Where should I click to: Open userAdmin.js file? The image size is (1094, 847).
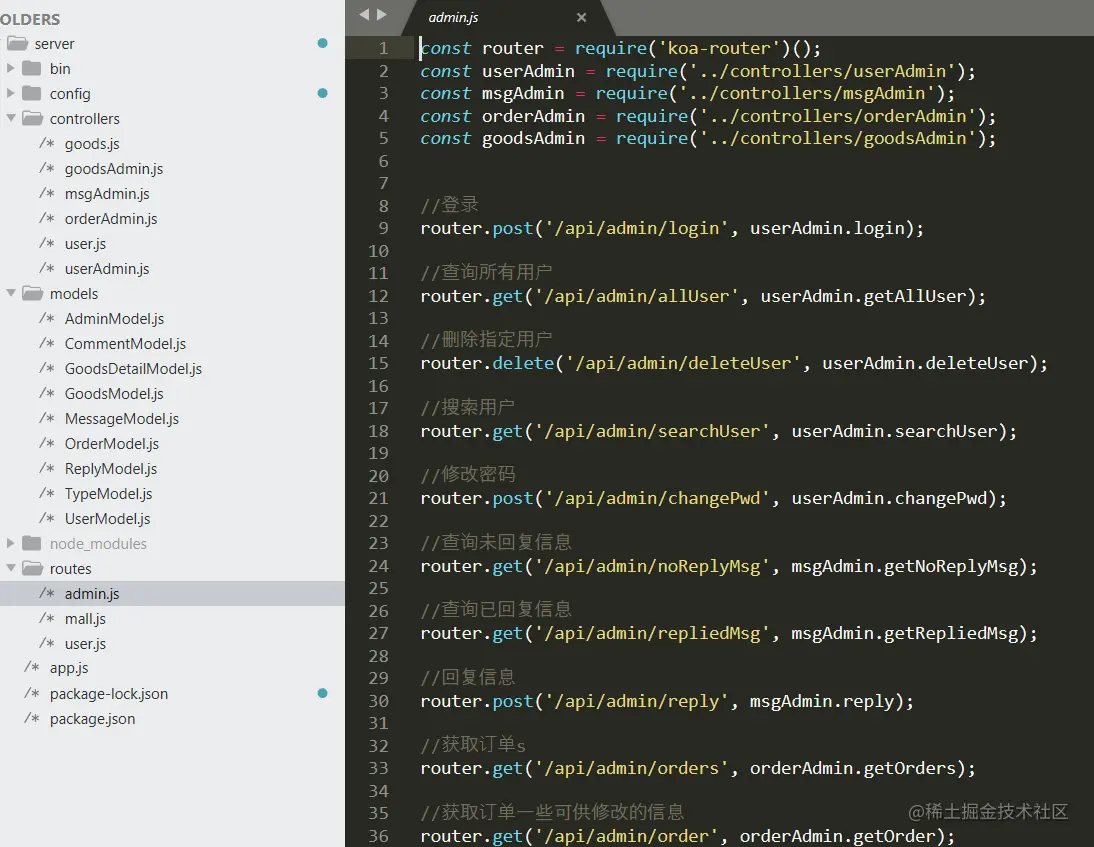point(107,269)
